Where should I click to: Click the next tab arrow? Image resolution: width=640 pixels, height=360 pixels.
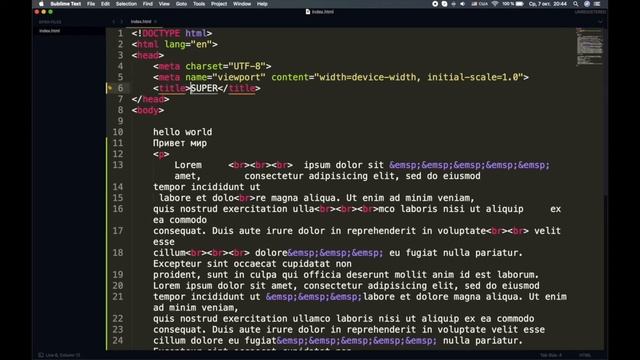pyautogui.click(x=121, y=21)
